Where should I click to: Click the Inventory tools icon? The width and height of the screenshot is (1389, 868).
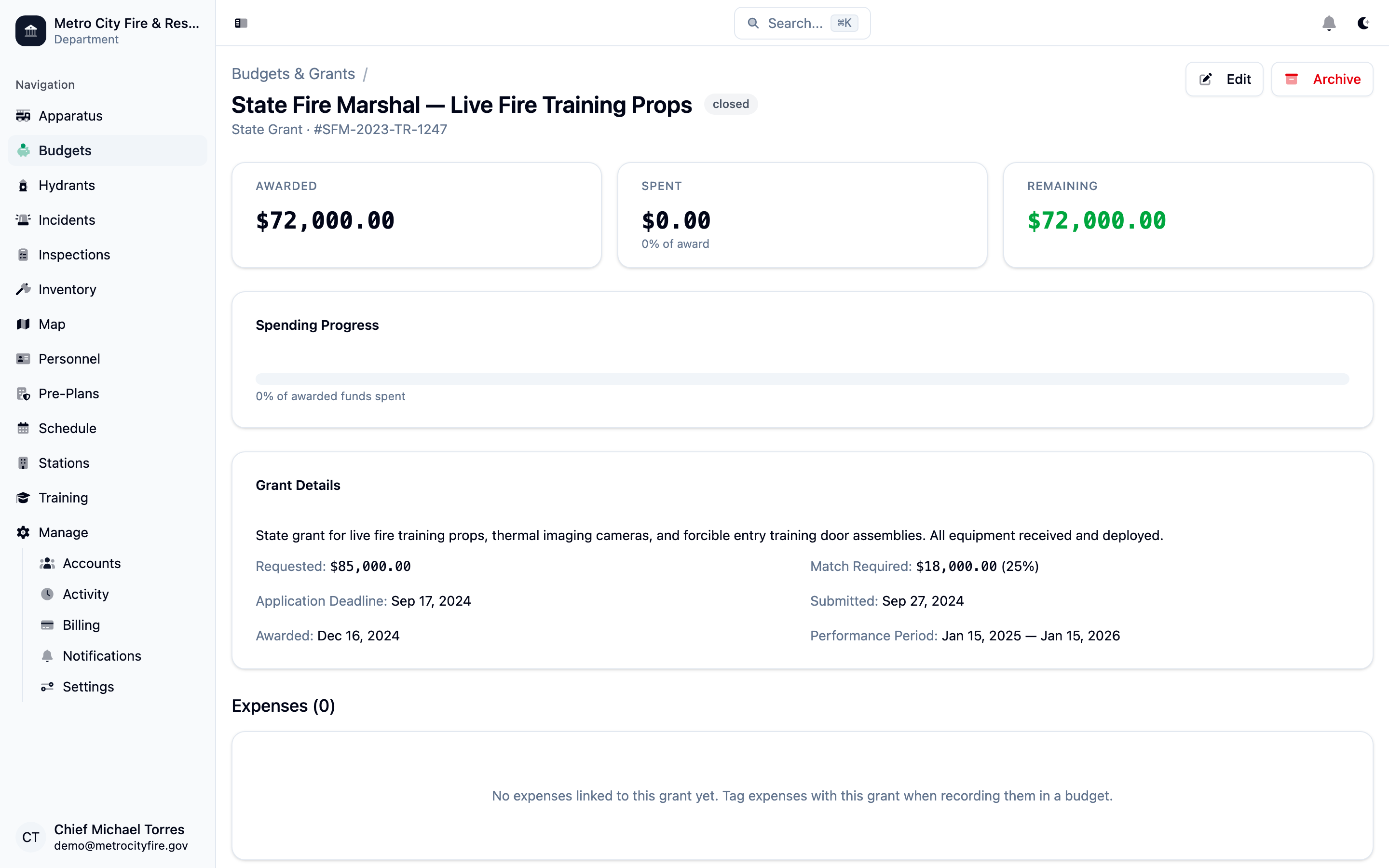click(x=23, y=289)
